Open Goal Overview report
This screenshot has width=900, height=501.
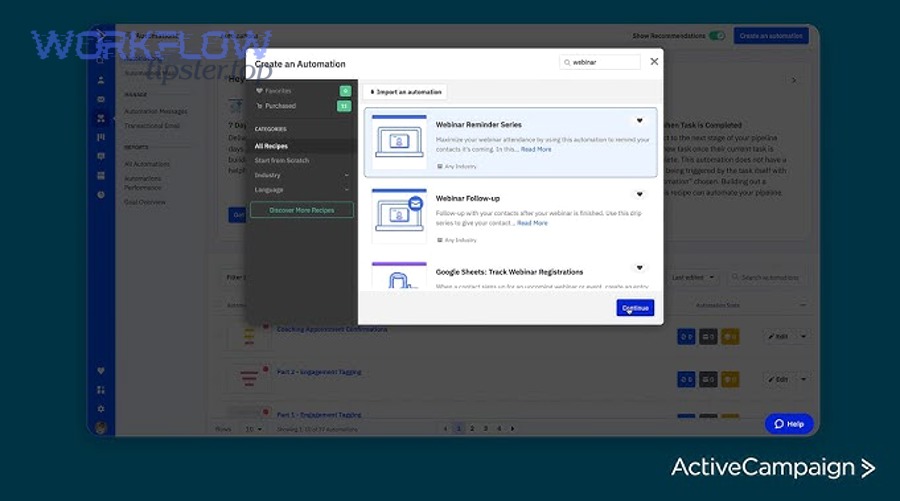[x=145, y=202]
